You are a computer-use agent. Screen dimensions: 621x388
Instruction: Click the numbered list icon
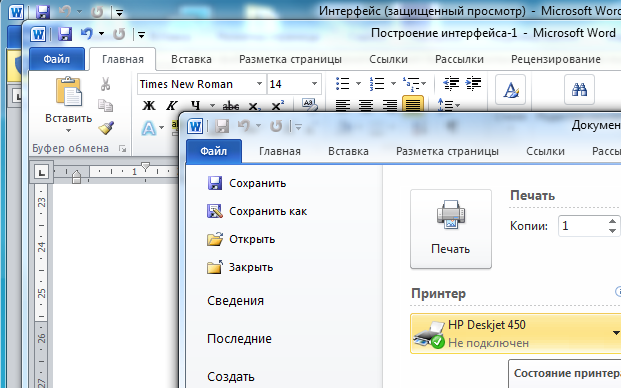(377, 84)
